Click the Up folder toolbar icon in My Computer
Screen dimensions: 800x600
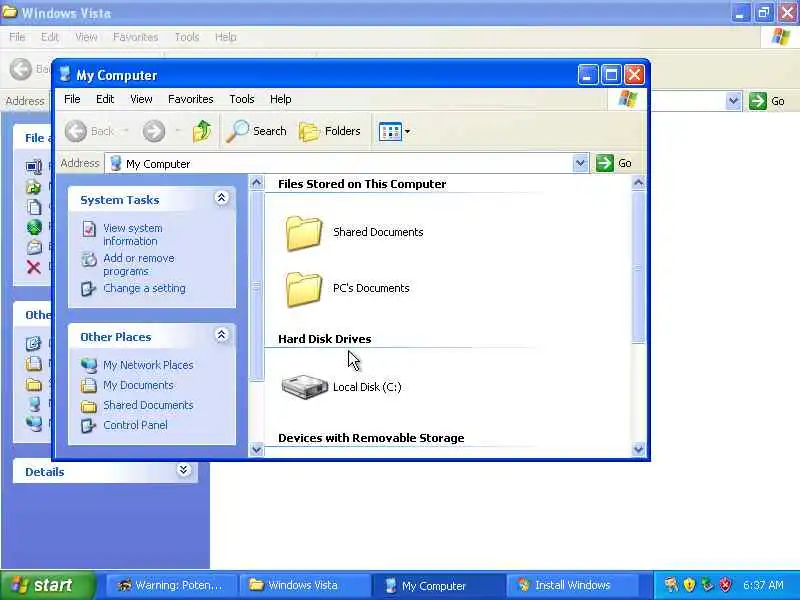click(x=202, y=131)
